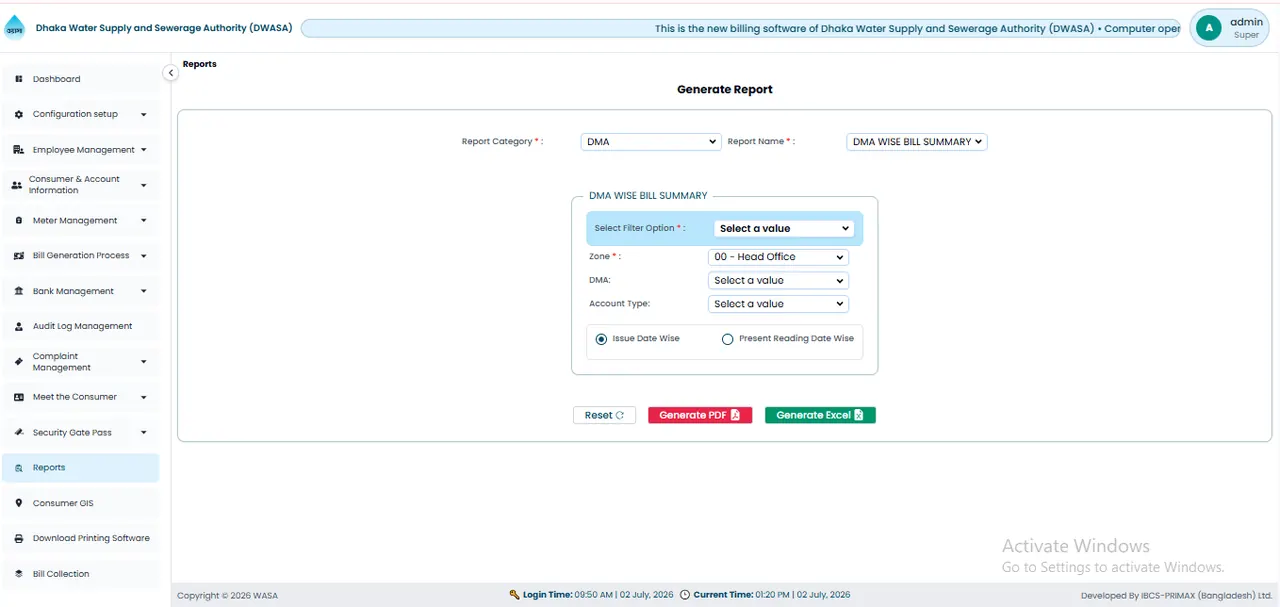Expand the Bank Management menu
The height and width of the screenshot is (607, 1280).
point(80,292)
